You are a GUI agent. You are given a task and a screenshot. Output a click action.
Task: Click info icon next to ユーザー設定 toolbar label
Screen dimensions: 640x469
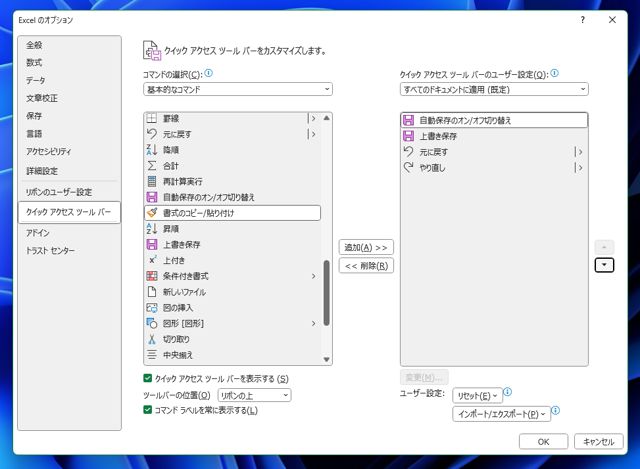(x=554, y=73)
